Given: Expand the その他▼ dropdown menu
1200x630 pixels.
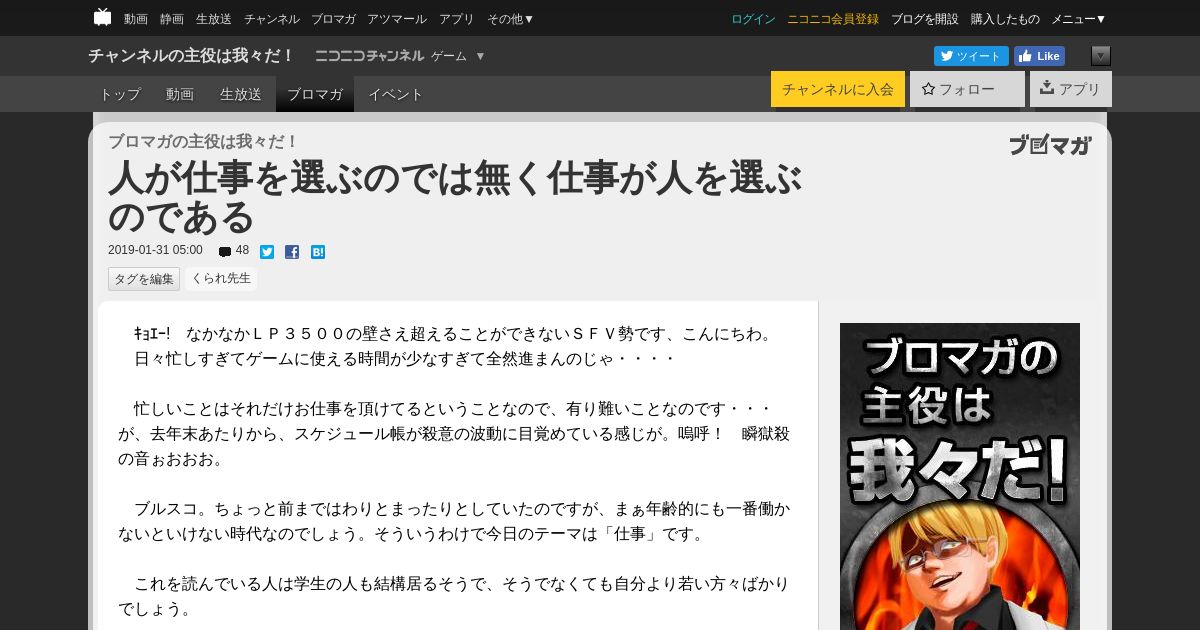Looking at the screenshot, I should tap(511, 19).
